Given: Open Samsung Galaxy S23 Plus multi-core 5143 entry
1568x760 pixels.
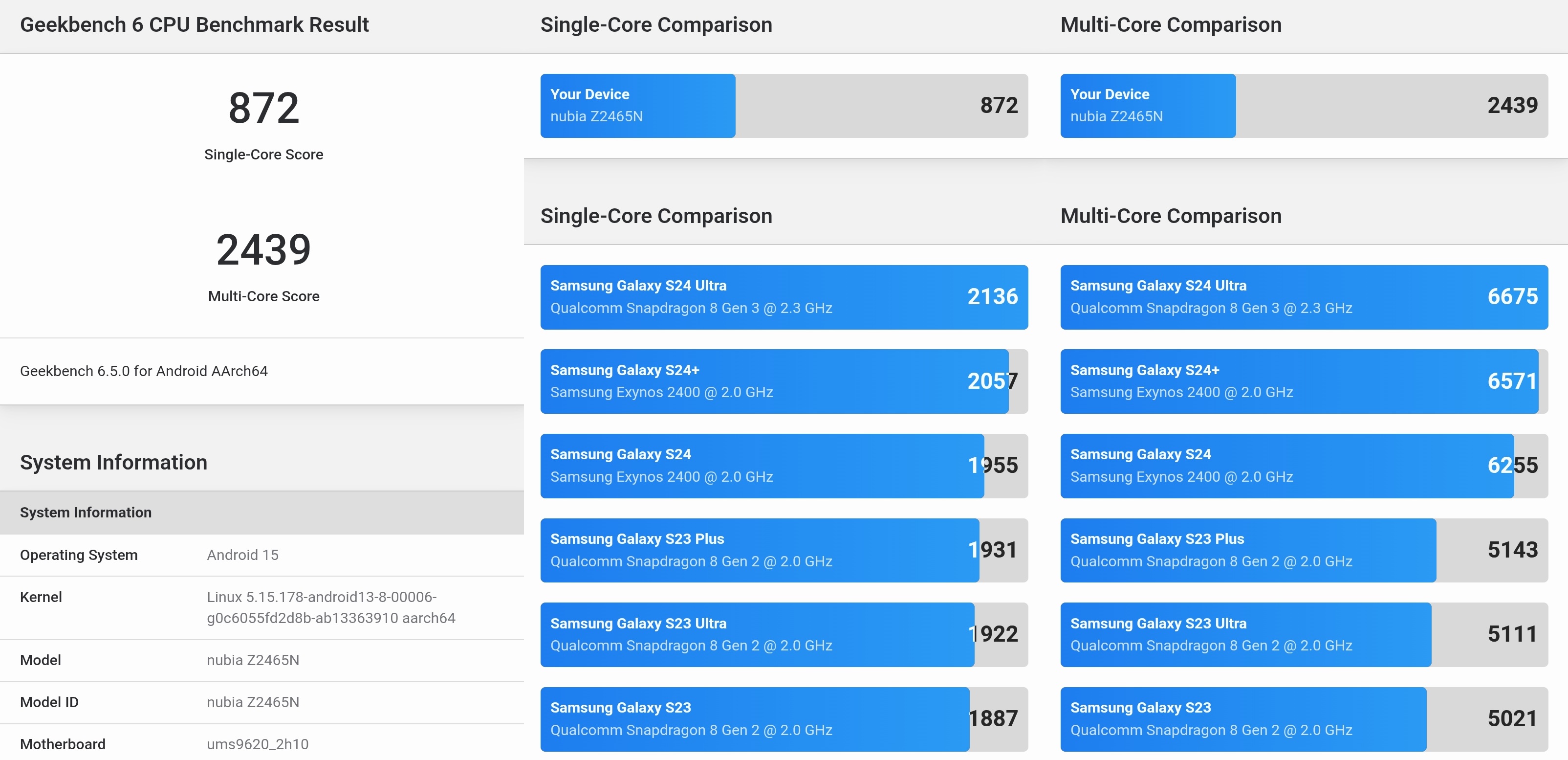Looking at the screenshot, I should tap(1303, 550).
